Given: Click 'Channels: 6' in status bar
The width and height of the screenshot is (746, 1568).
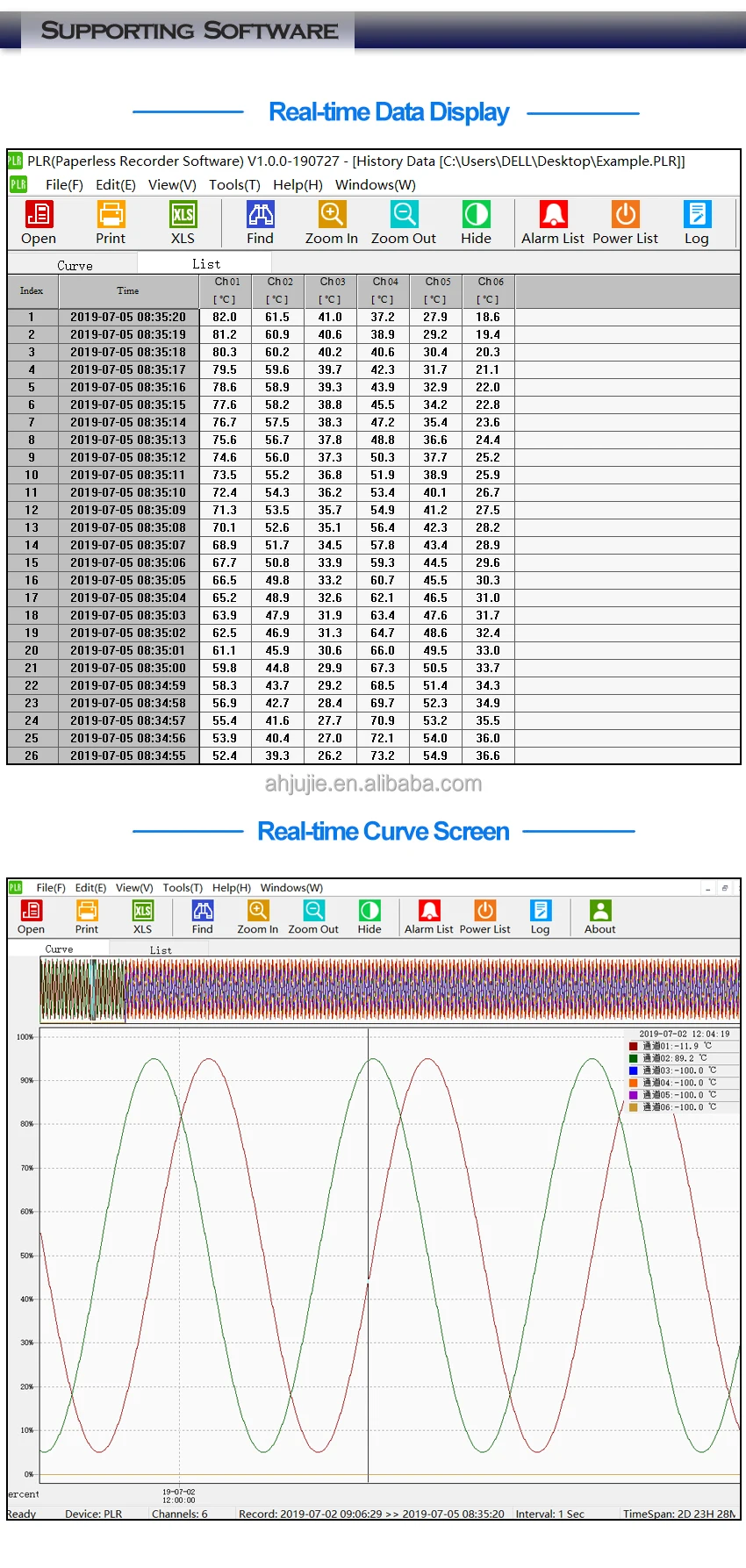Looking at the screenshot, I should pos(180,1514).
